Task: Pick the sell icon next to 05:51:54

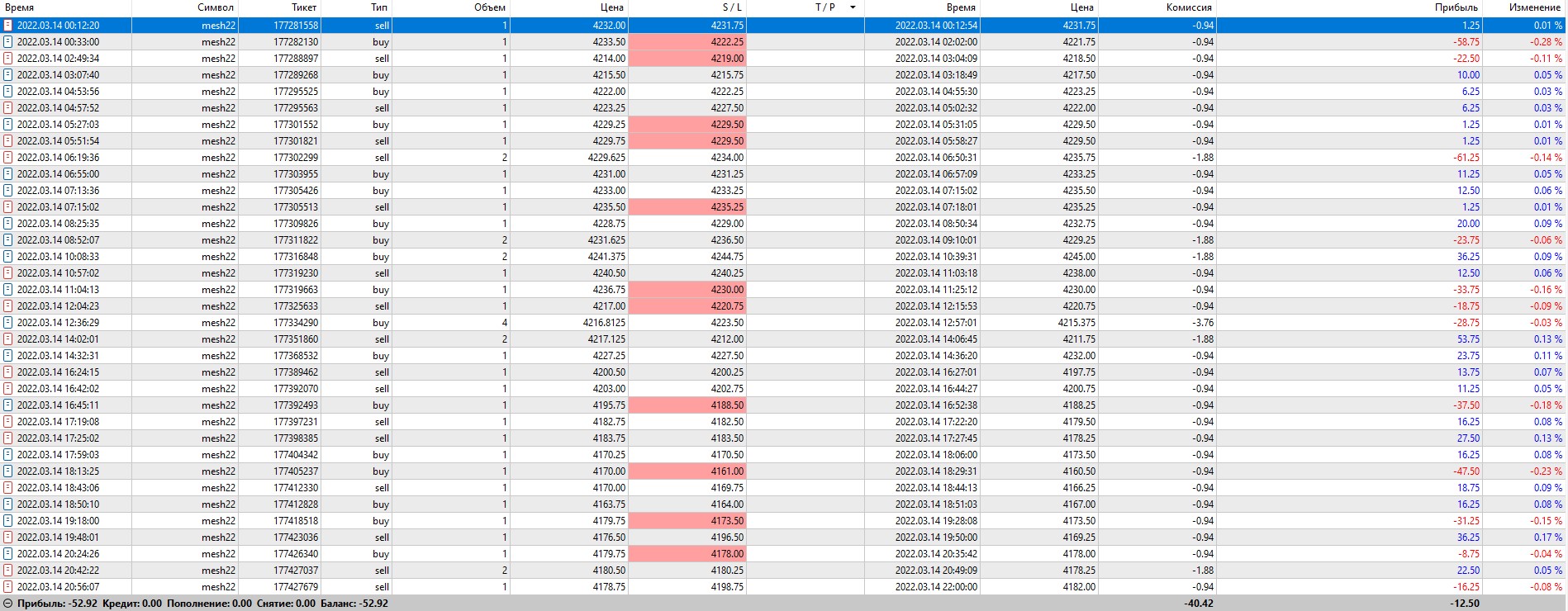Action: click(8, 141)
